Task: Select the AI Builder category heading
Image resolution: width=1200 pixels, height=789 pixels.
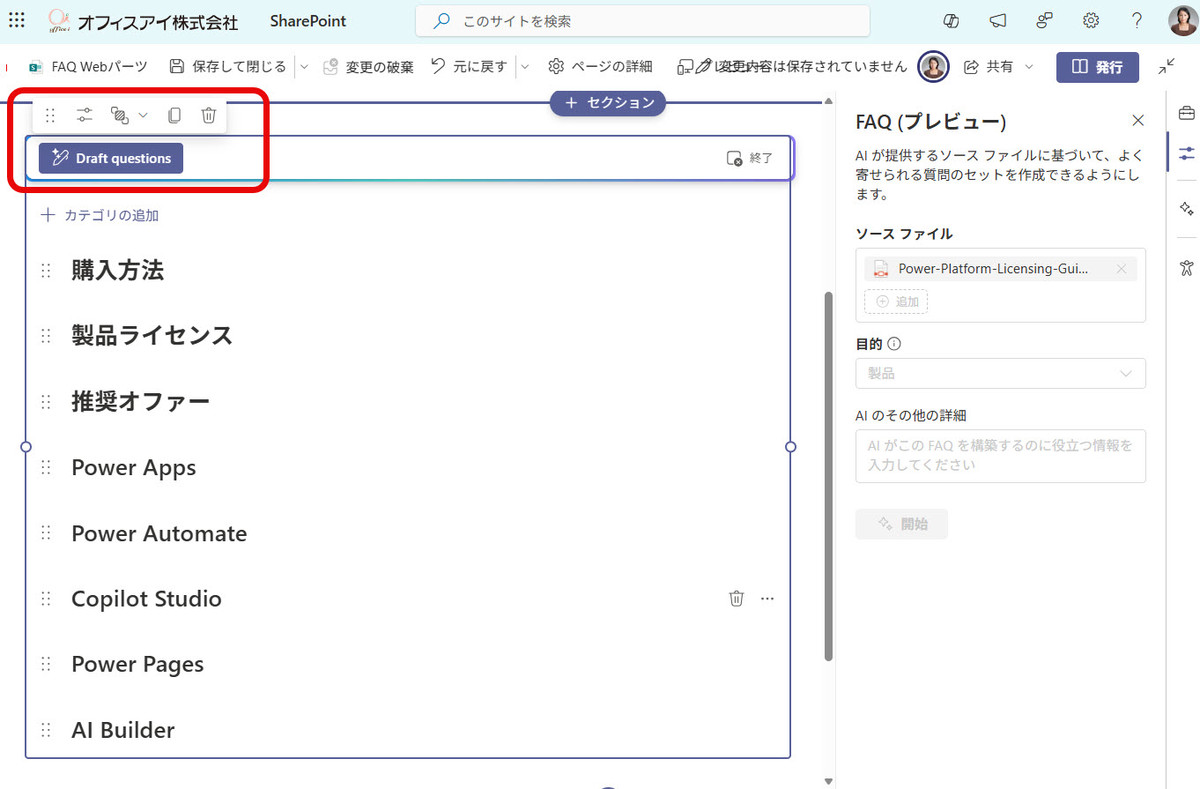Action: pyautogui.click(x=123, y=730)
